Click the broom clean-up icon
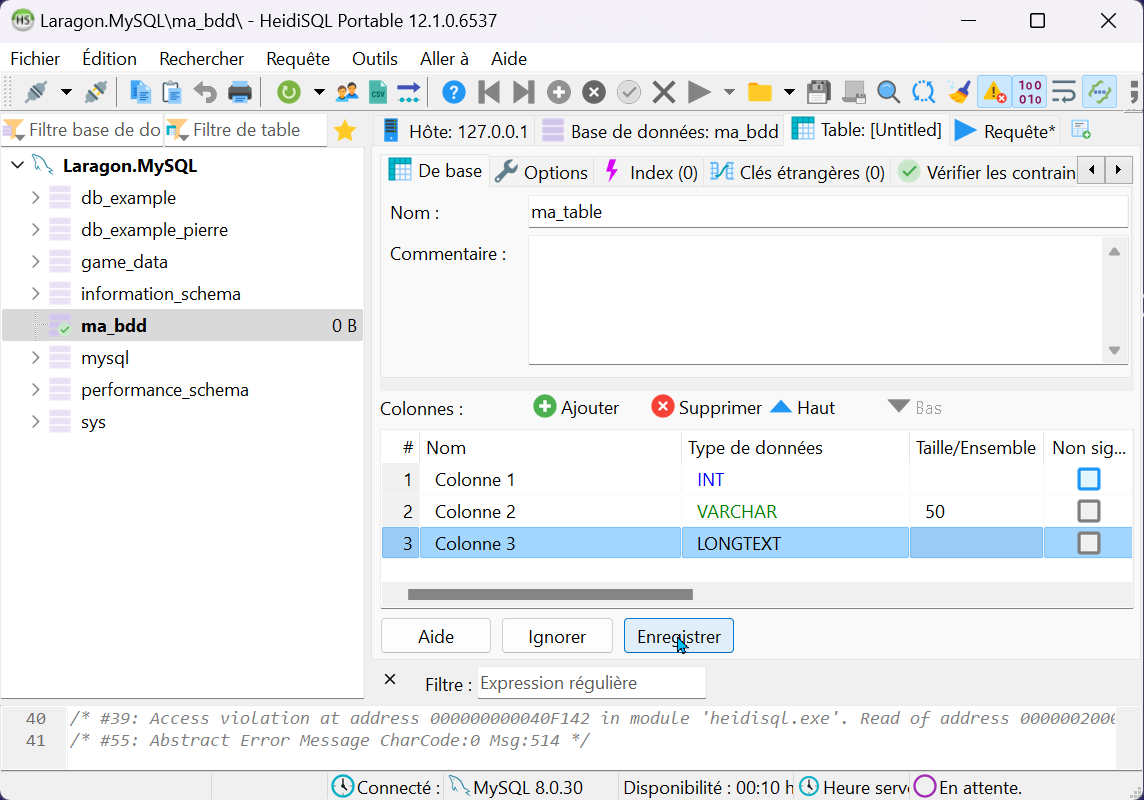This screenshot has height=800, width=1144. pyautogui.click(x=960, y=93)
